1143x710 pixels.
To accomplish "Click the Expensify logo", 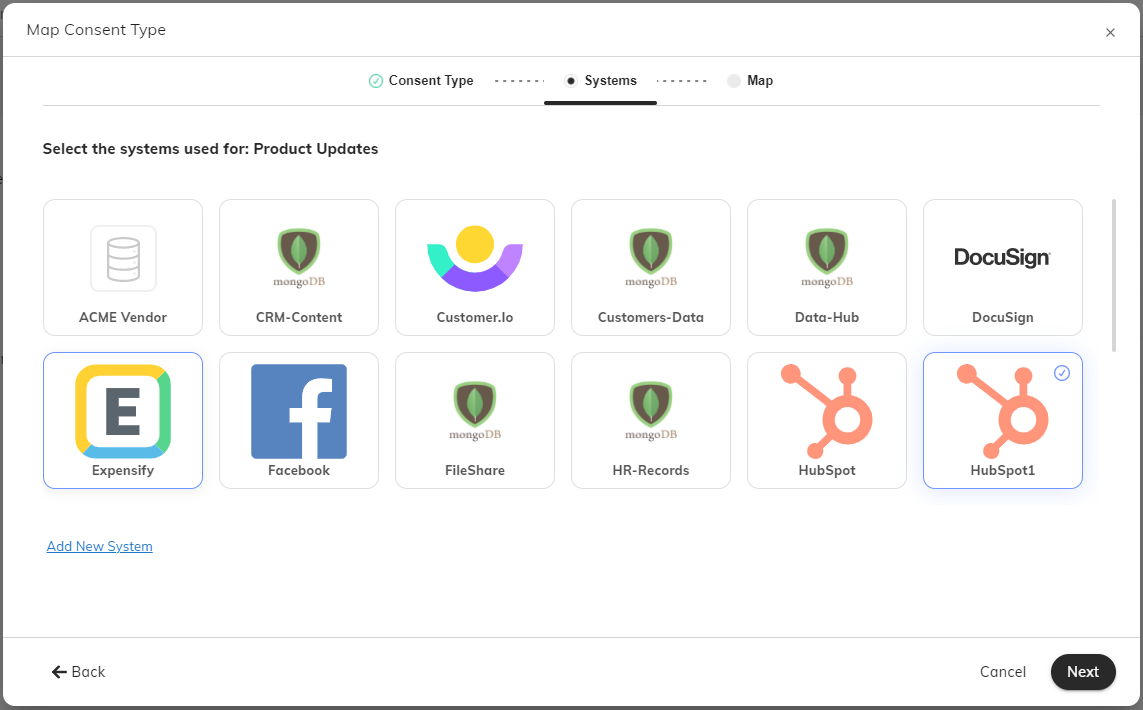I will [123, 411].
